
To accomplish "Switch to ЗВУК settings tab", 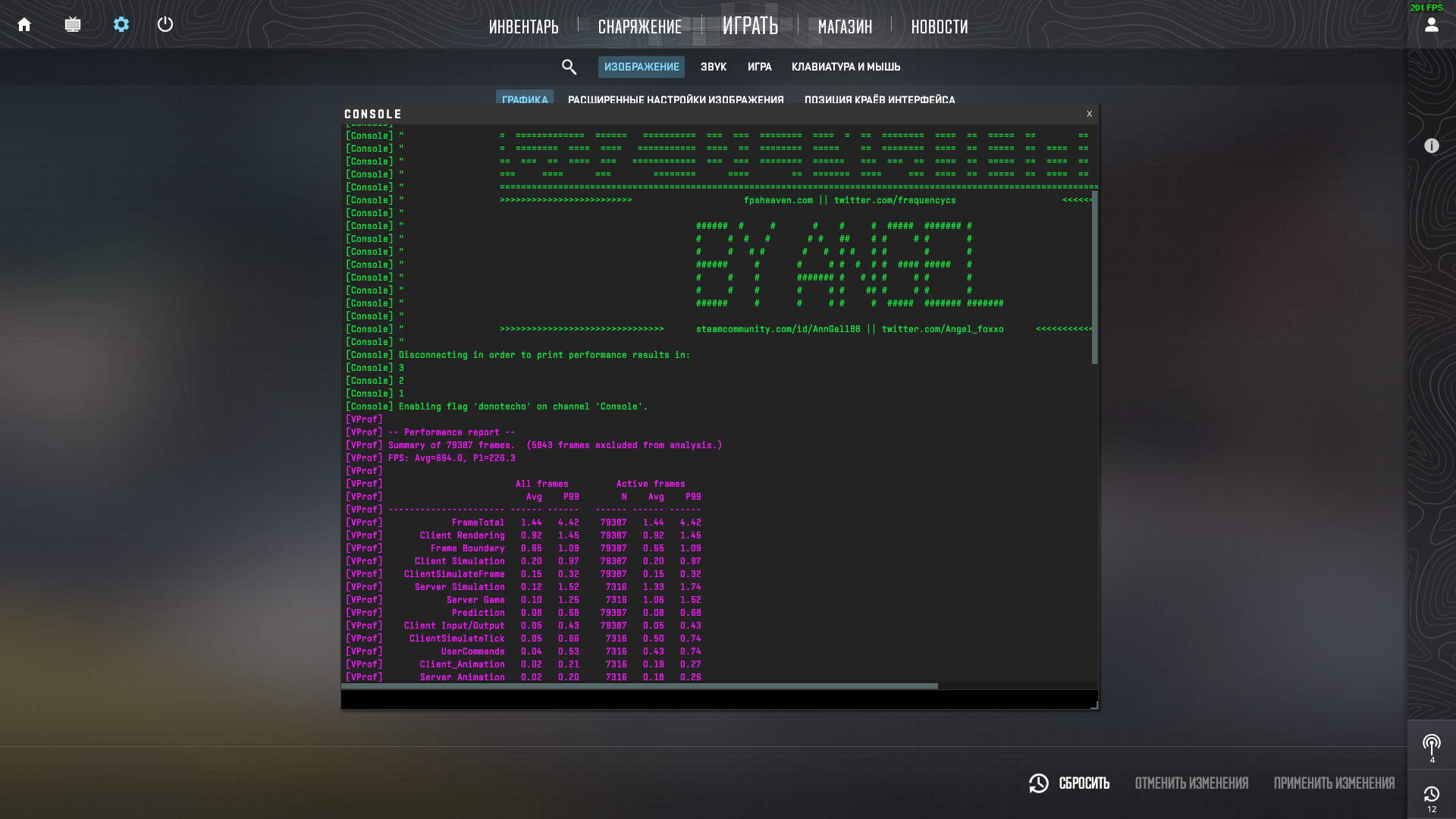I will click(x=713, y=67).
